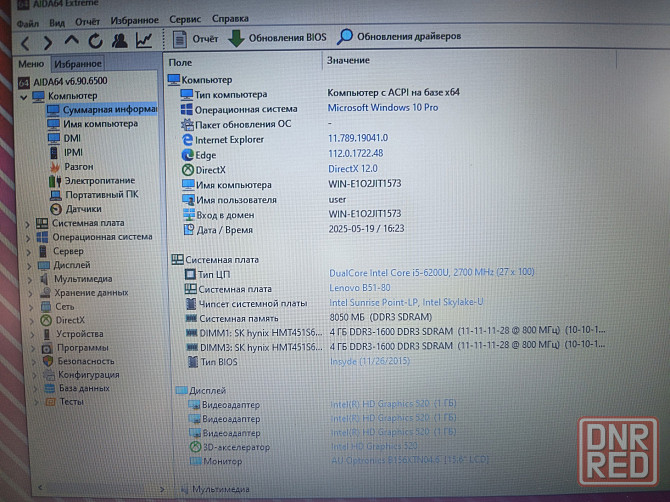
Task: Click the 3D-акселератор icon
Action: (195, 447)
